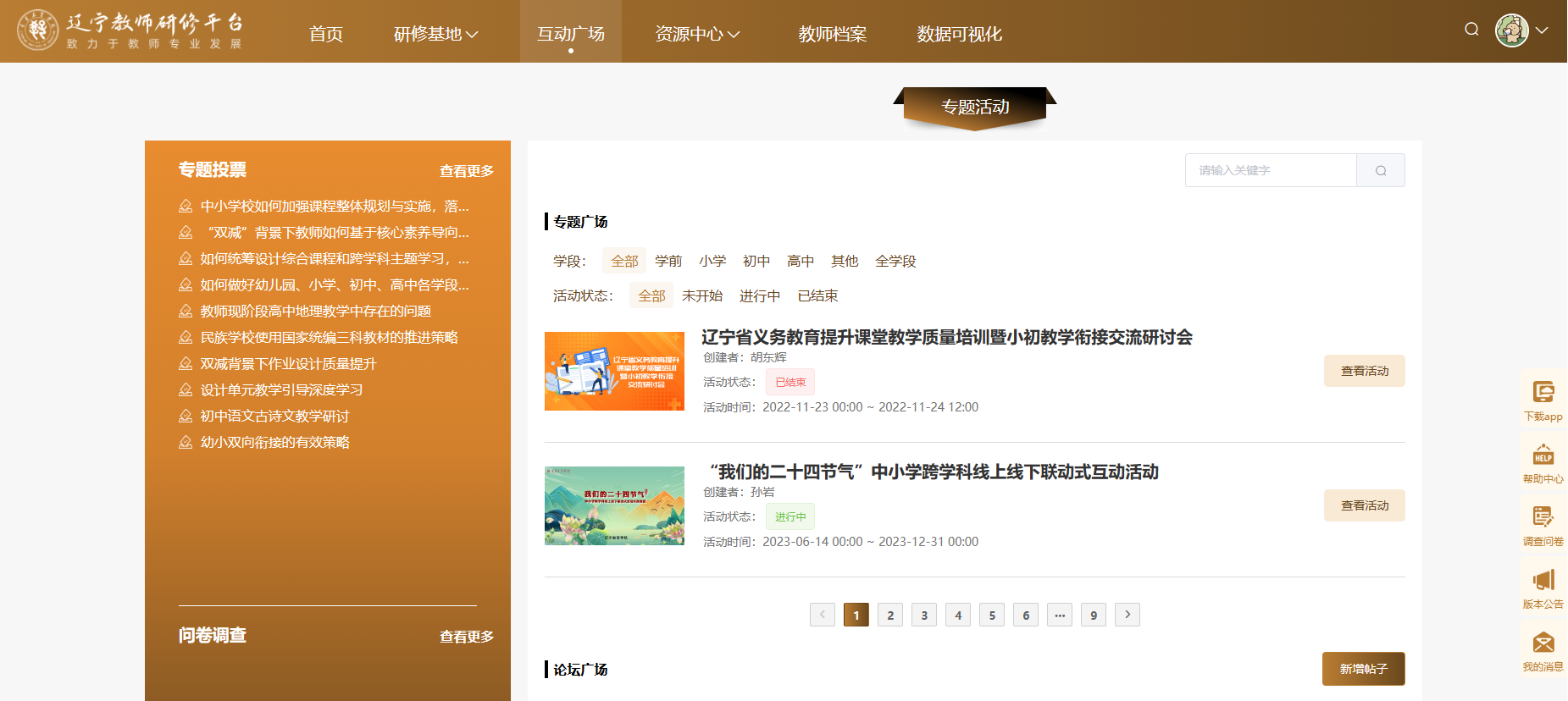Expand the 资源中心 dropdown menu
The width and height of the screenshot is (1568, 701).
pyautogui.click(x=697, y=34)
